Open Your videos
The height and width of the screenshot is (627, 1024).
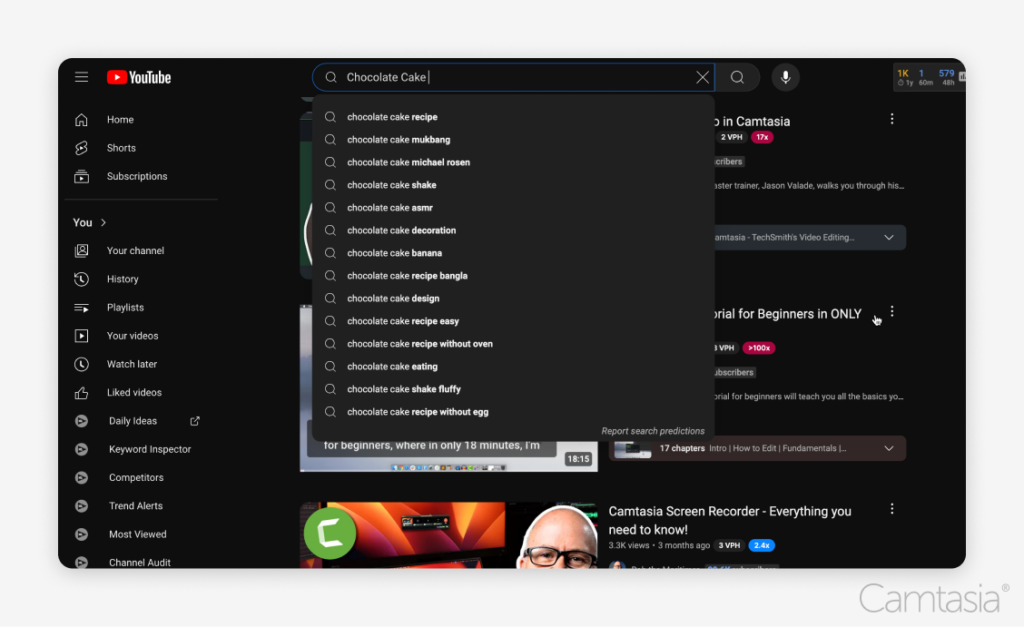click(x=132, y=336)
